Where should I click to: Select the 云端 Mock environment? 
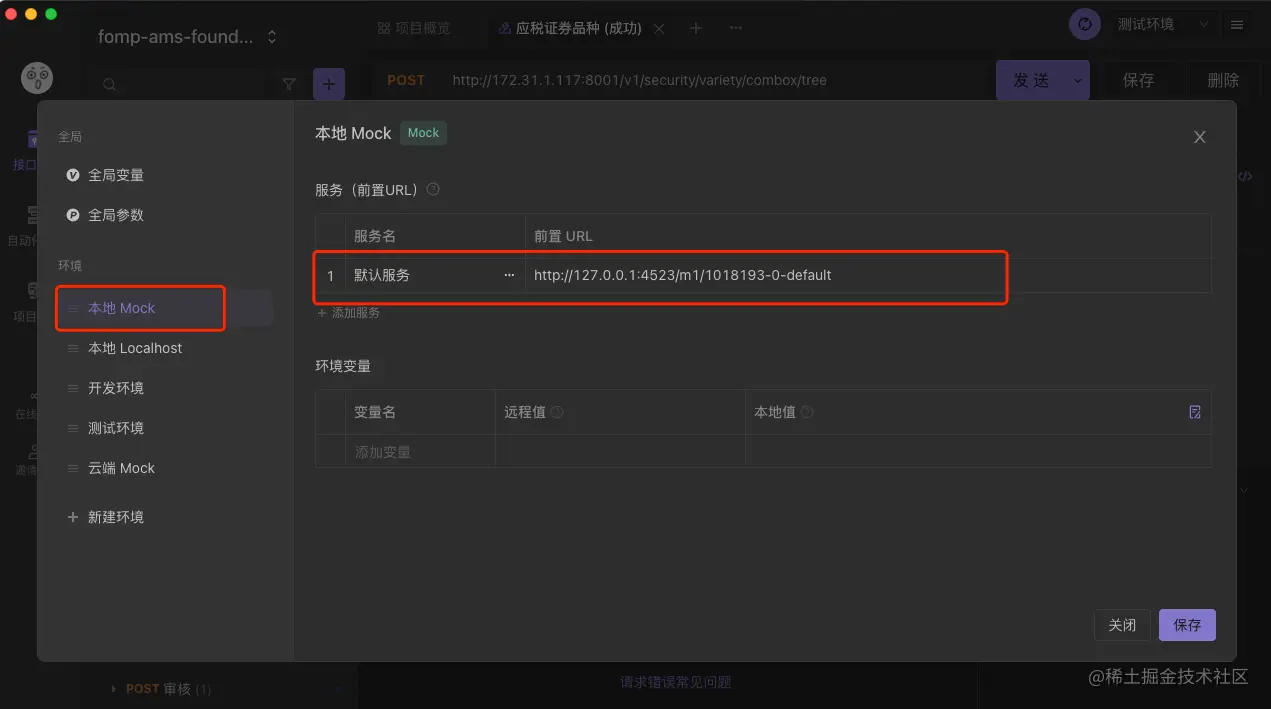click(121, 468)
